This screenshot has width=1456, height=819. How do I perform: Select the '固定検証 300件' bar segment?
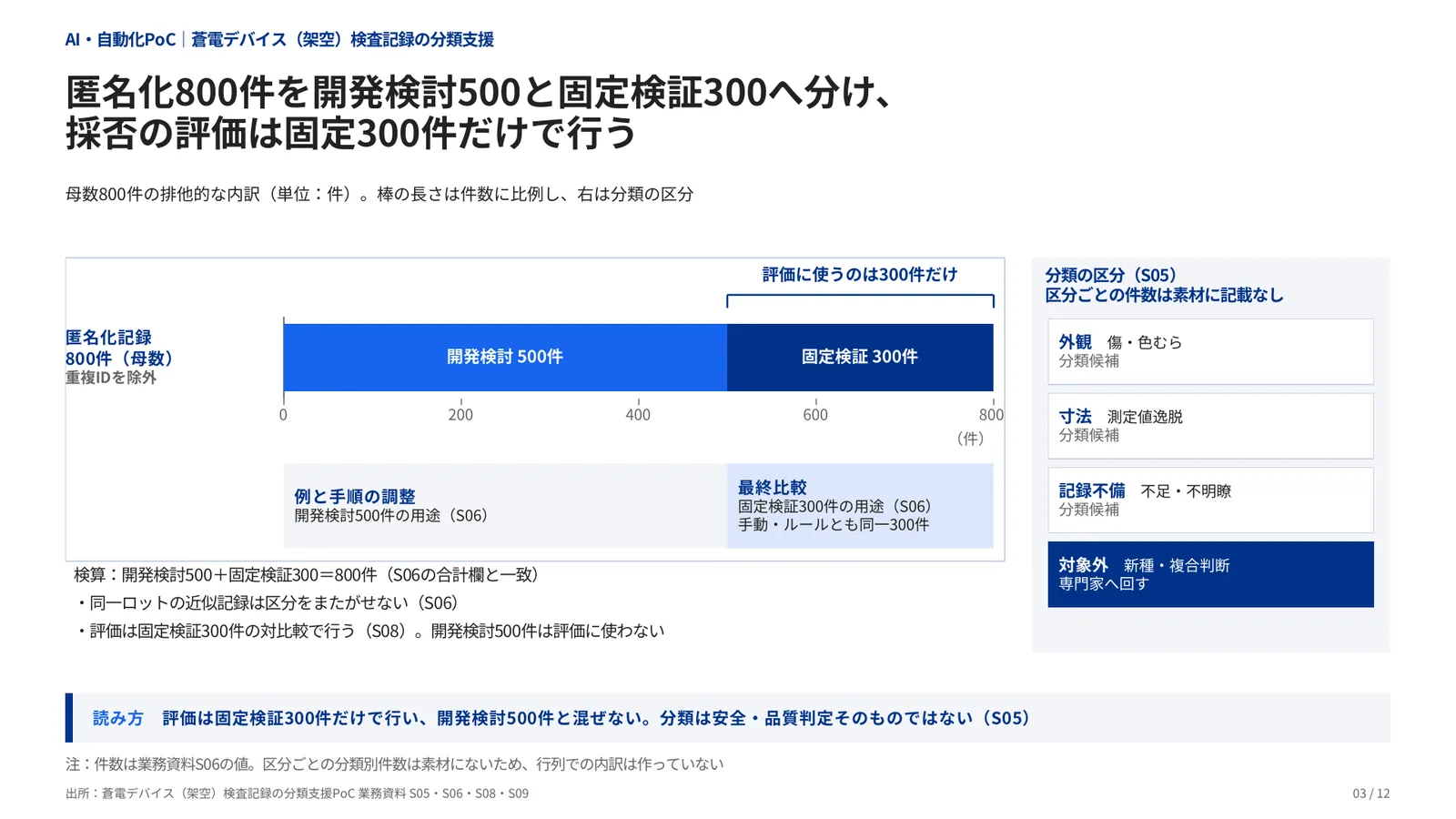pyautogui.click(x=860, y=357)
